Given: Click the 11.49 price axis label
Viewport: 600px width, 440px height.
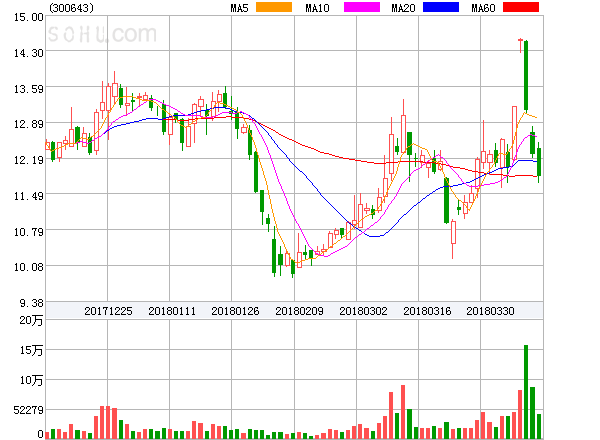Looking at the screenshot, I should point(29,196).
